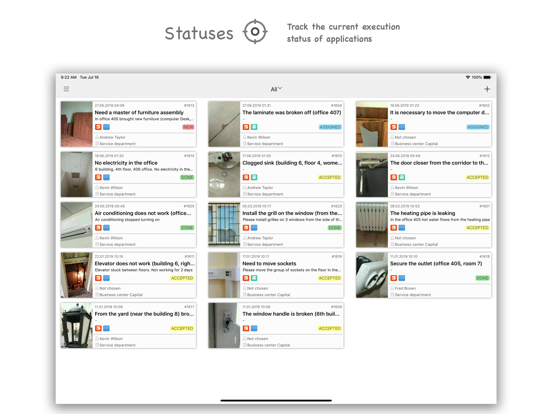552x414 pixels.
Task: Click blue icon on Air conditioning card
Action: click(106, 228)
